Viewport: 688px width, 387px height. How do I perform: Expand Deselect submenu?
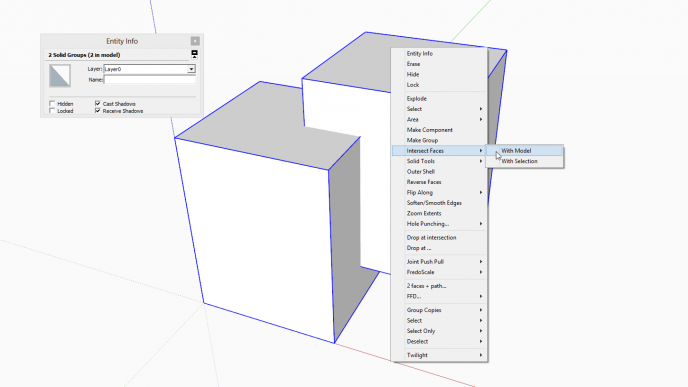tap(439, 342)
